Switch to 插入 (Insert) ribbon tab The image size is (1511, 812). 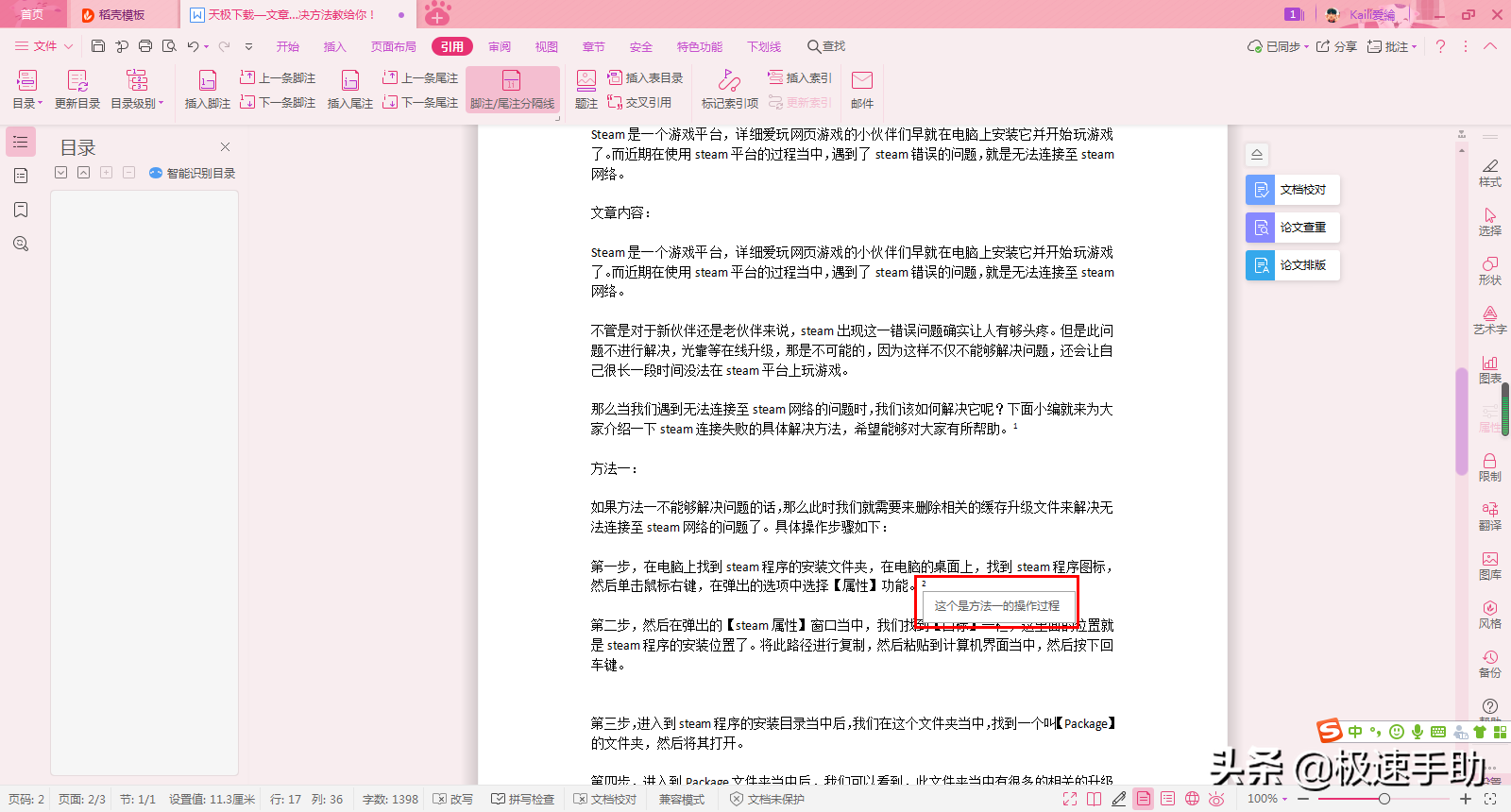(335, 47)
